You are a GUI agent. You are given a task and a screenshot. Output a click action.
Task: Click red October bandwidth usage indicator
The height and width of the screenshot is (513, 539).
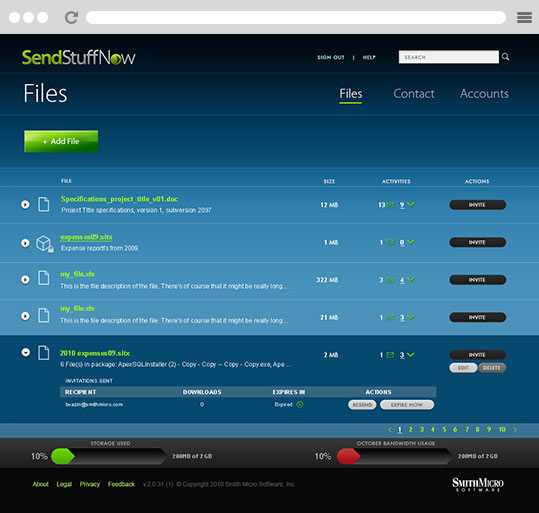[x=349, y=456]
